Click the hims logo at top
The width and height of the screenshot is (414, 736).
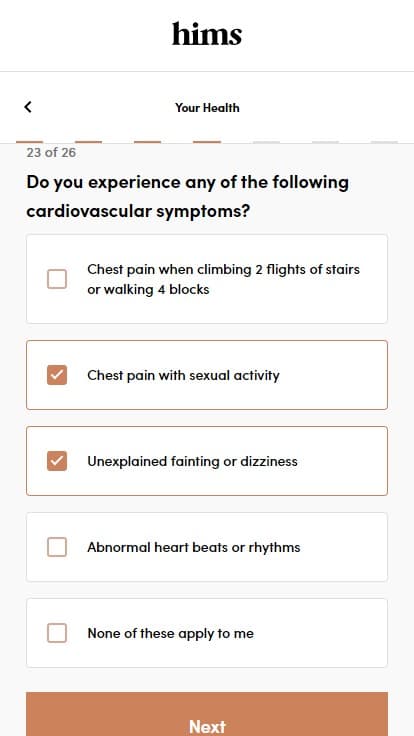(207, 34)
